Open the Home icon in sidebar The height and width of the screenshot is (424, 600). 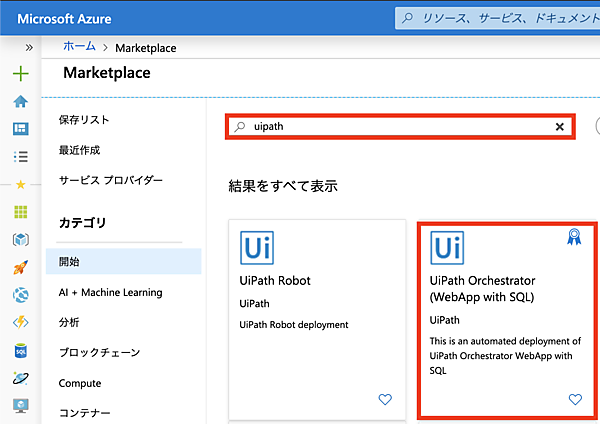[x=20, y=101]
